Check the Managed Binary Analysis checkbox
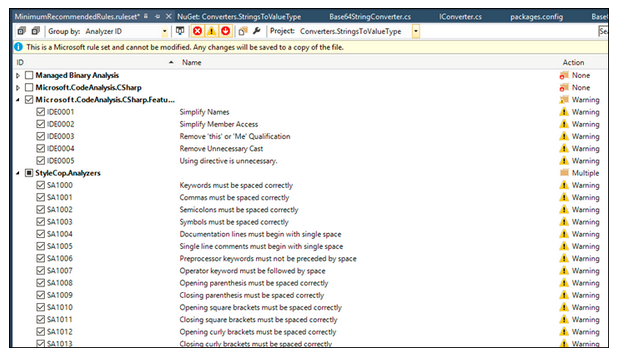The image size is (619, 360). [29, 75]
